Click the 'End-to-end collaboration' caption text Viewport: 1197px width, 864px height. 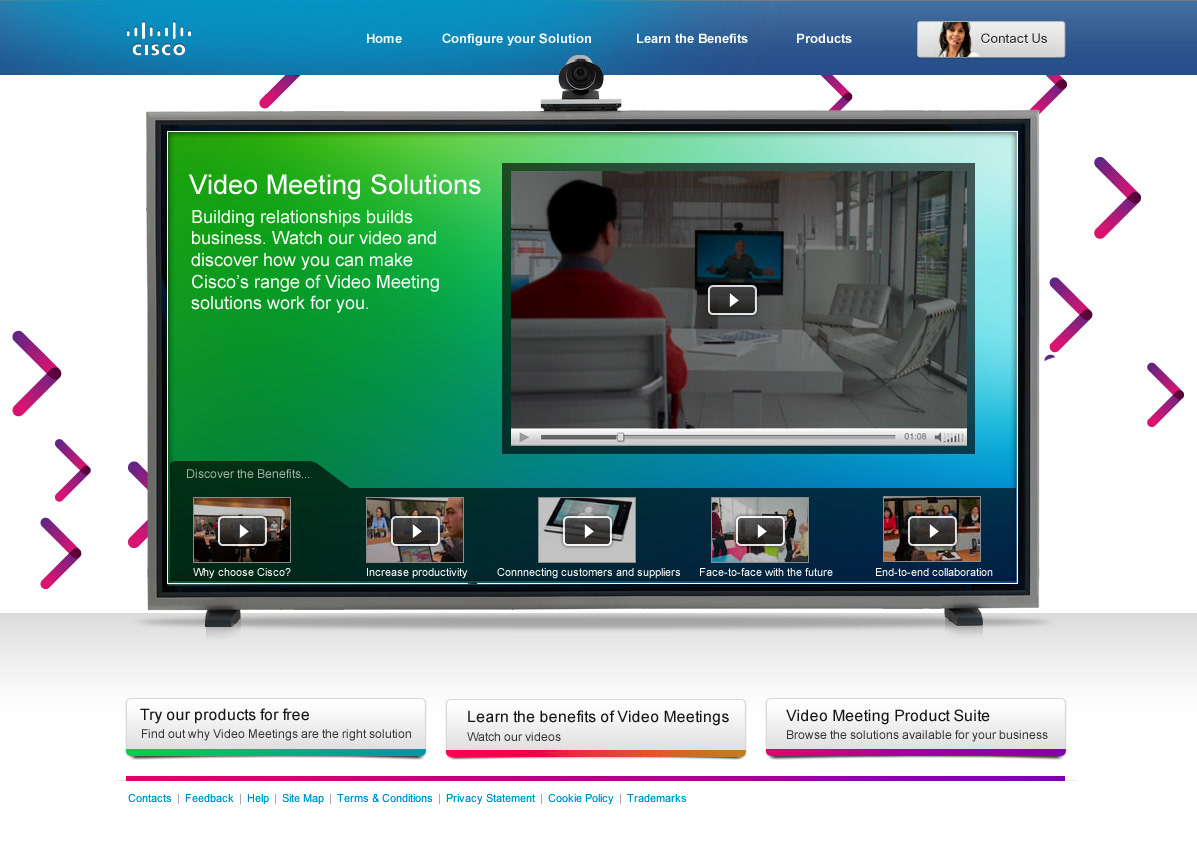(x=934, y=572)
